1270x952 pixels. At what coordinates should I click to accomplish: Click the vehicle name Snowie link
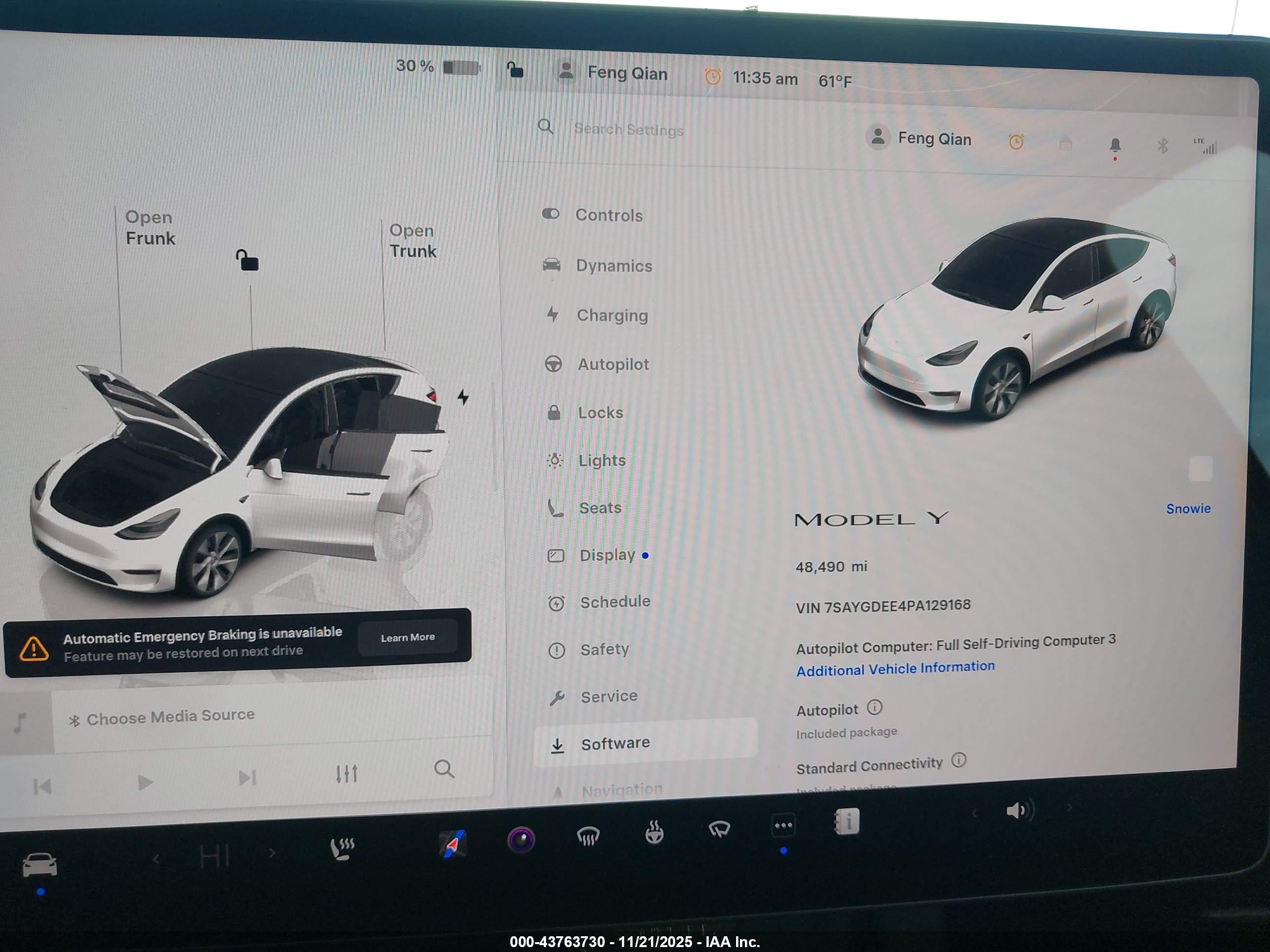(1188, 509)
